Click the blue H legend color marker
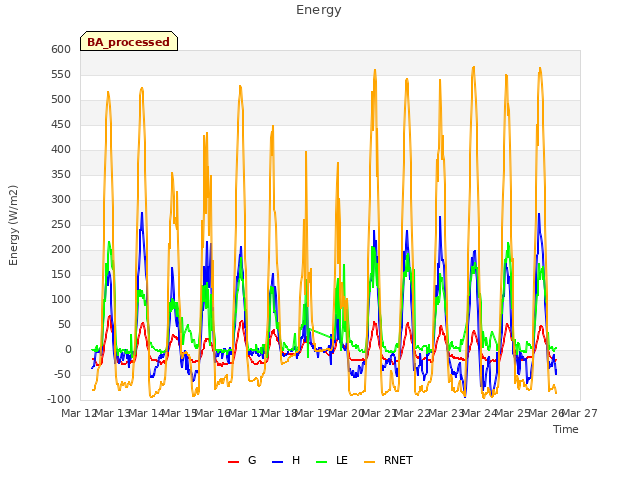The height and width of the screenshot is (480, 640). coord(277,462)
